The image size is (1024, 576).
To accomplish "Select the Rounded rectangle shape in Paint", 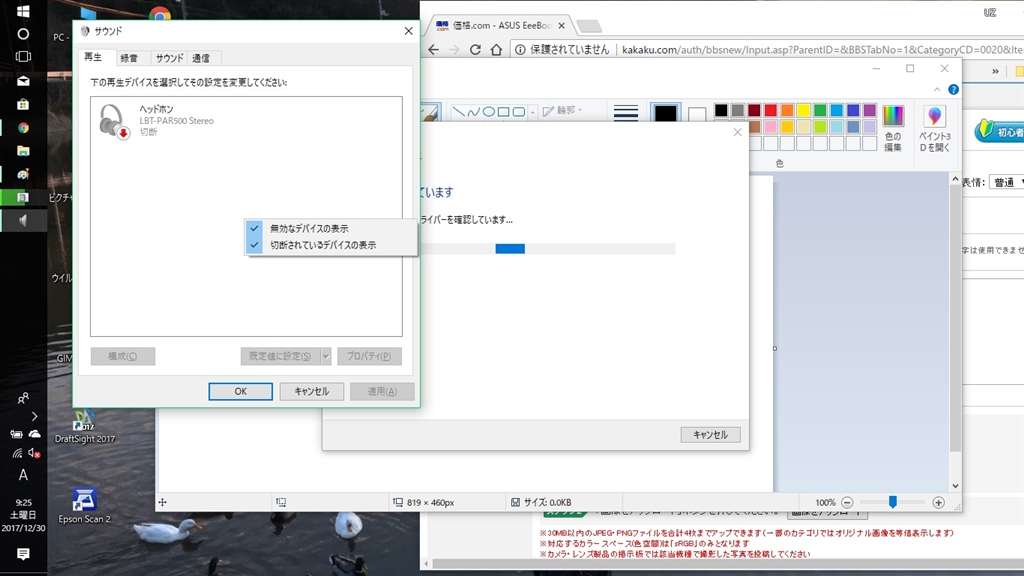I will [519, 112].
